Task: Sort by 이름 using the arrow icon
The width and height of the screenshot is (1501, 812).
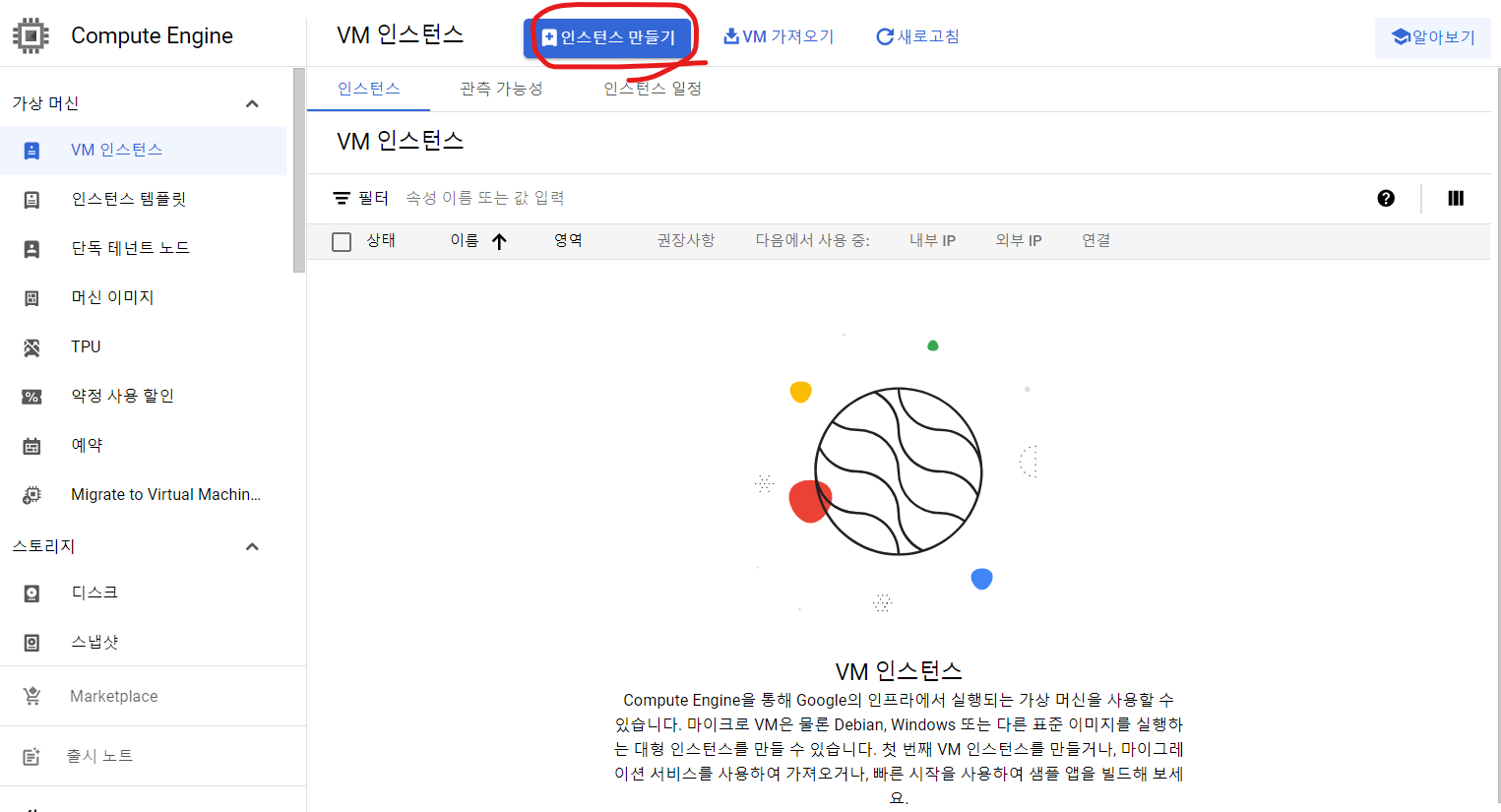Action: pyautogui.click(x=499, y=241)
